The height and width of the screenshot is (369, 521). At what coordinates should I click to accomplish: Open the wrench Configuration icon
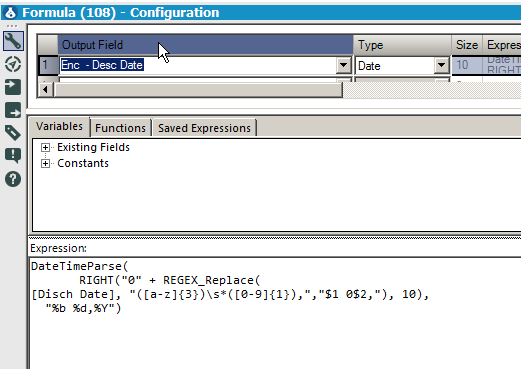click(x=13, y=41)
